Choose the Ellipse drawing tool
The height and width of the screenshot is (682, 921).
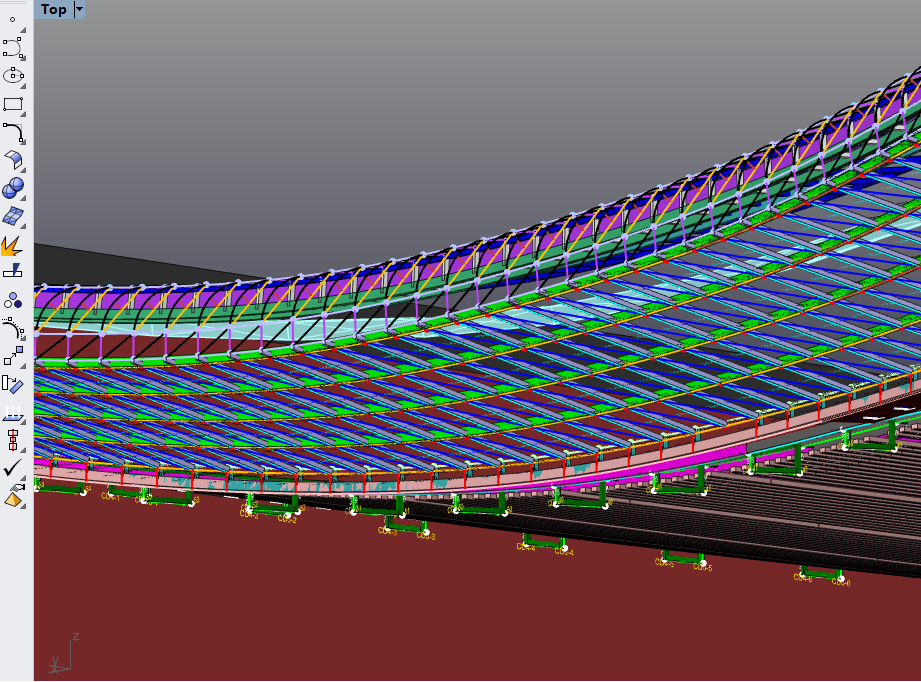13,75
